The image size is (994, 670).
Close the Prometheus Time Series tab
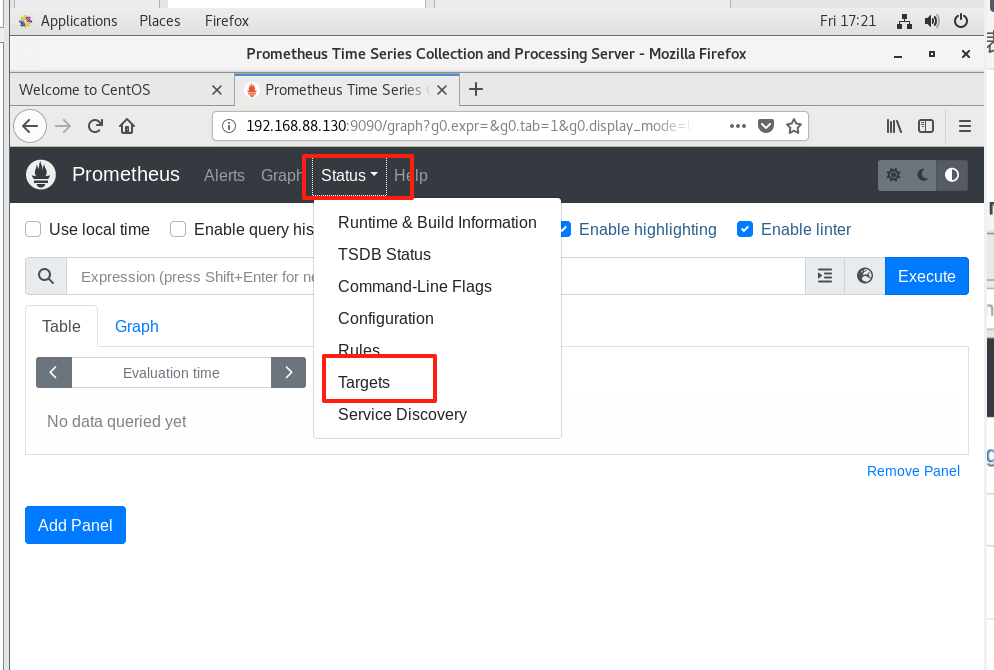442,90
